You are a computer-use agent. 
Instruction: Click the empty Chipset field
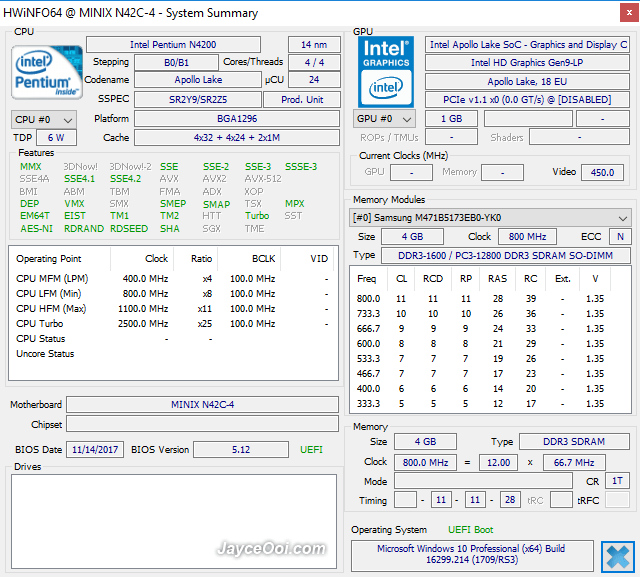(202, 424)
